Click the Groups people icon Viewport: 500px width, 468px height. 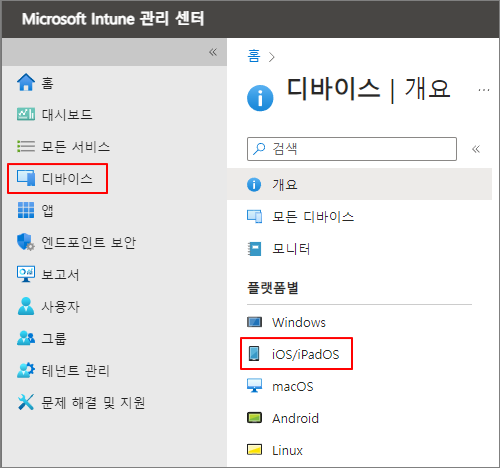pos(26,338)
